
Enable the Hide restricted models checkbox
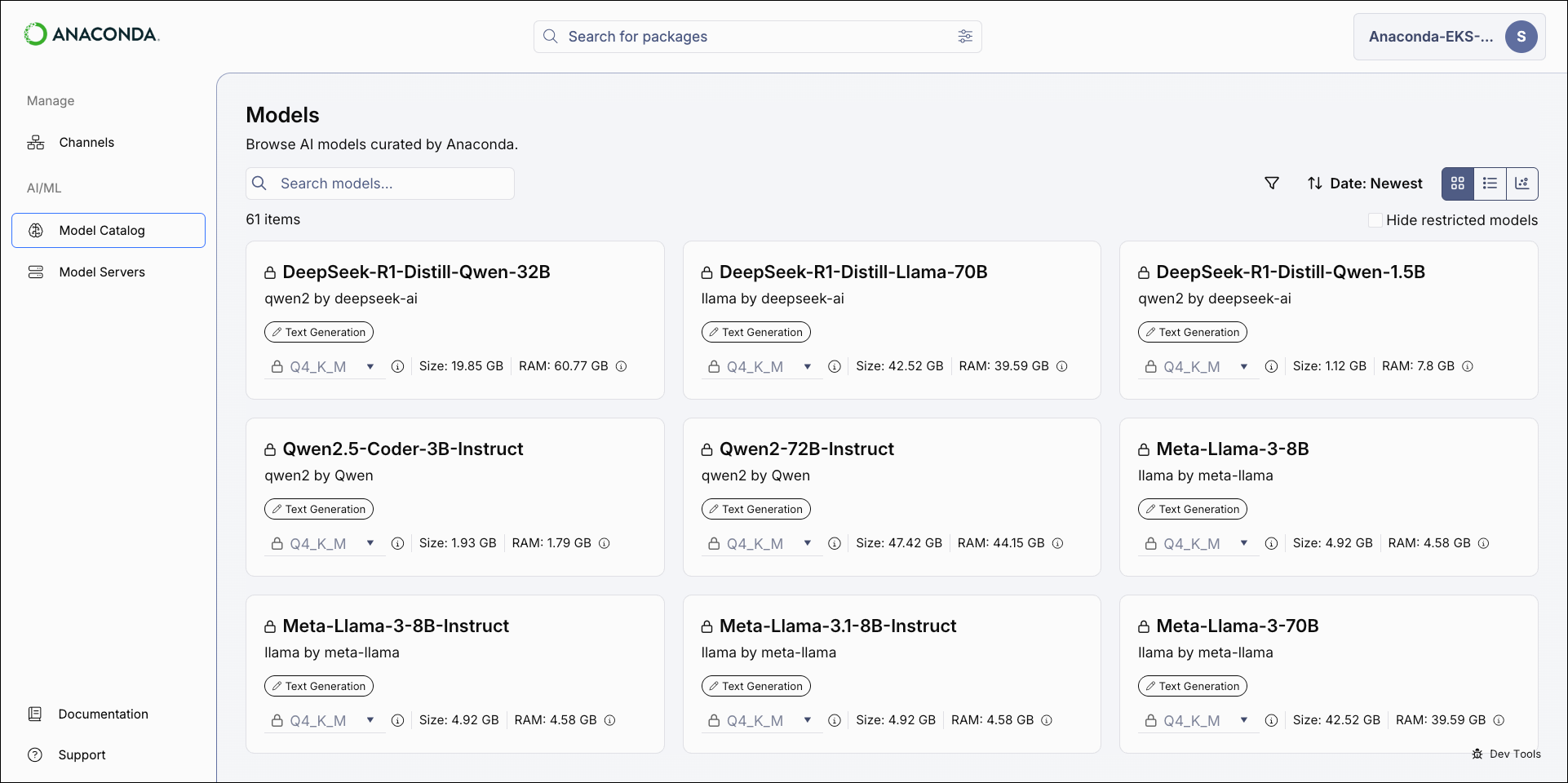point(1375,220)
